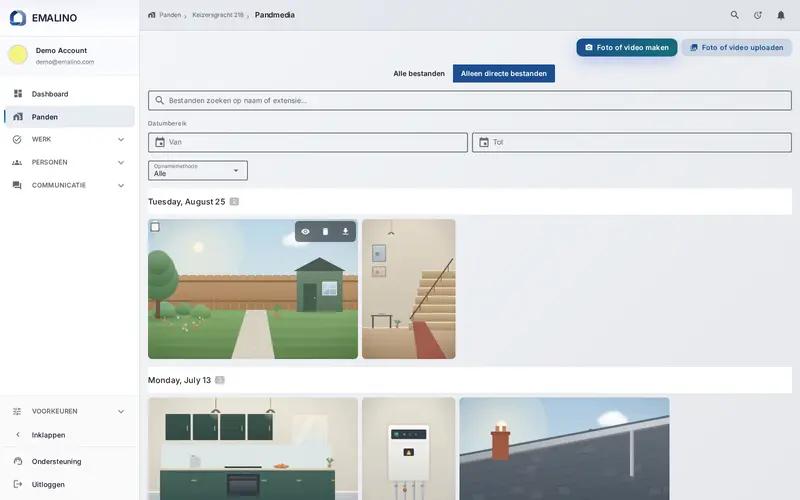Open calendar icon in Tot field
This screenshot has width=800, height=500.
pyautogui.click(x=484, y=142)
